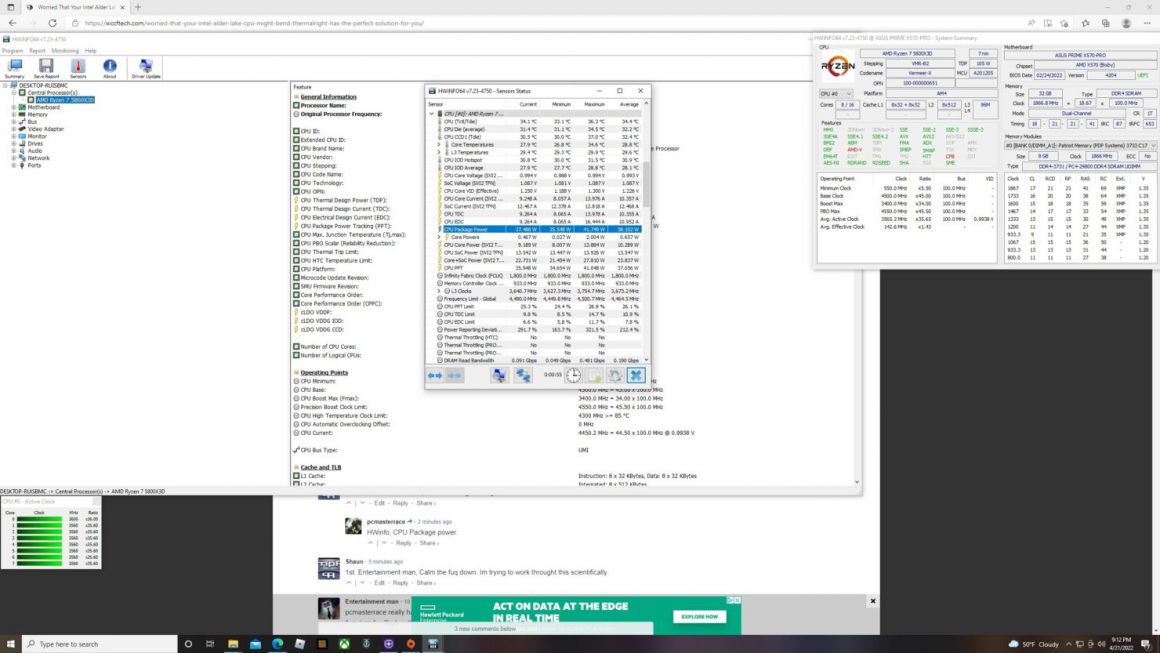Click the Explore Now button in the ad
The height and width of the screenshot is (653, 1160).
point(698,617)
